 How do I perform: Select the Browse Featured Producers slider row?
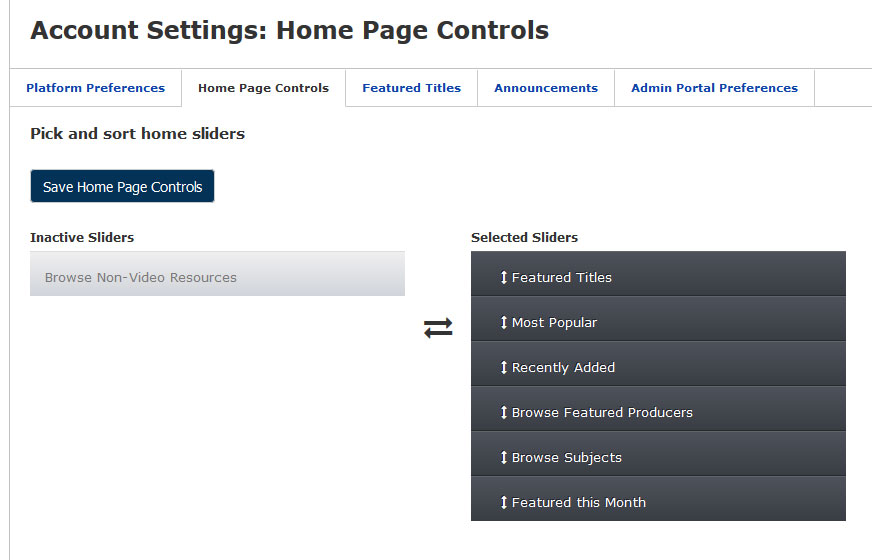[658, 409]
